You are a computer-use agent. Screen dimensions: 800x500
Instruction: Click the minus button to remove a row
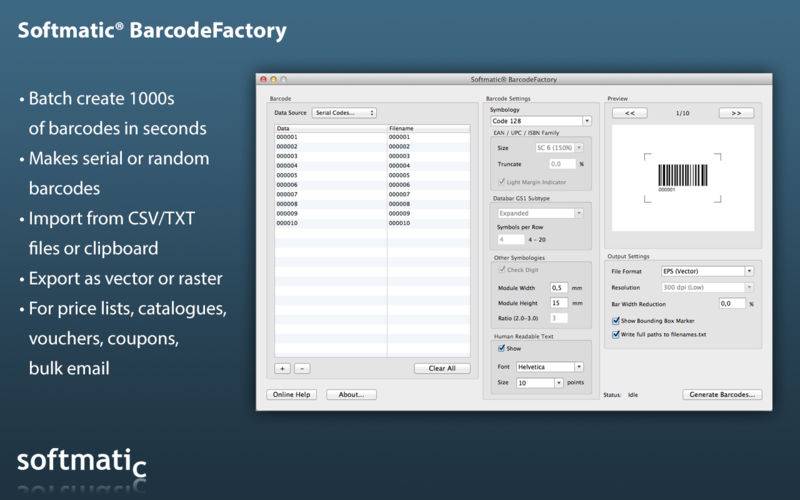302,368
